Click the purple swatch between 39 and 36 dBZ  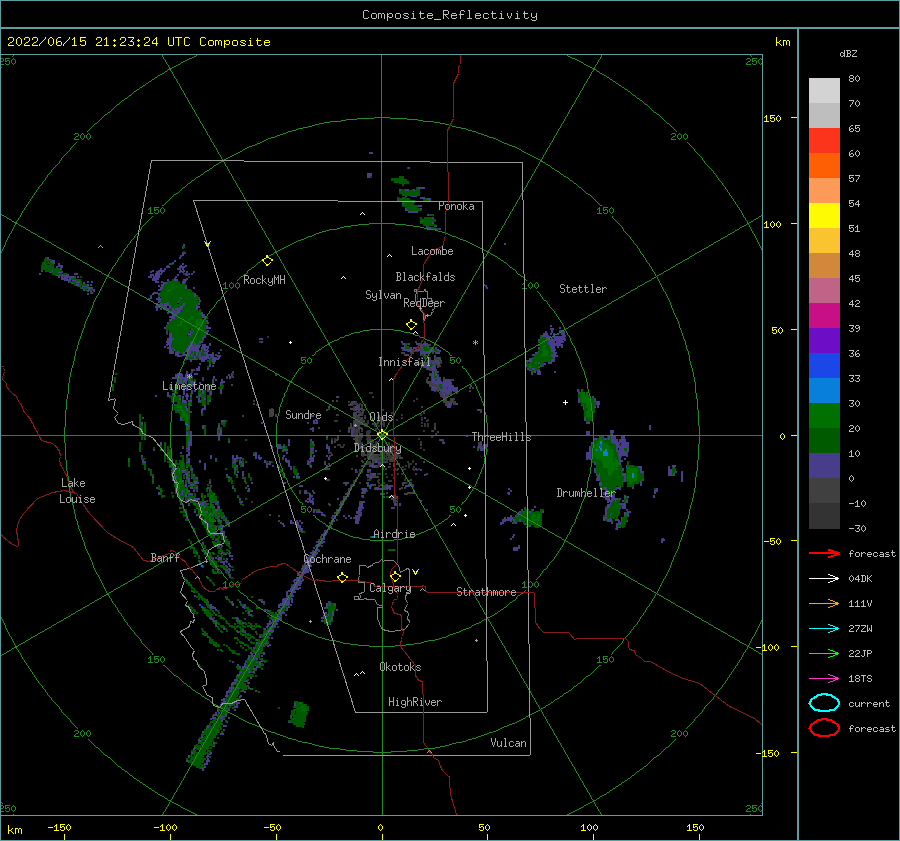(x=824, y=341)
